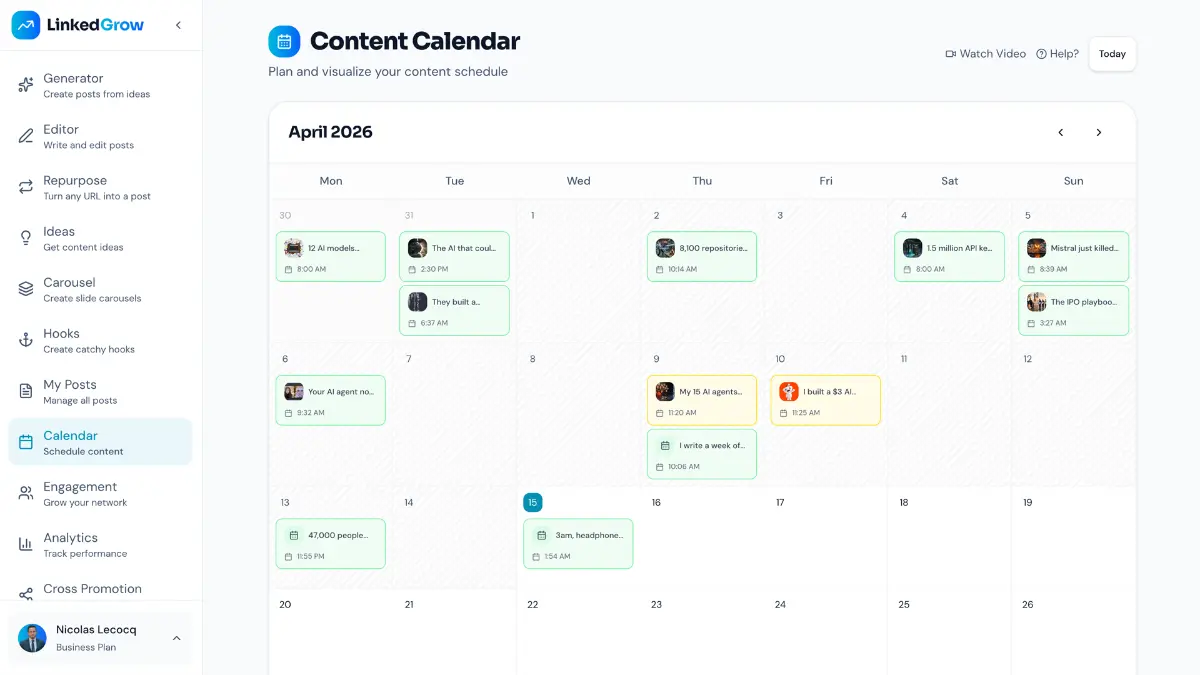This screenshot has width=1200, height=675.
Task: Click the Help? link in the header
Action: (x=1057, y=54)
